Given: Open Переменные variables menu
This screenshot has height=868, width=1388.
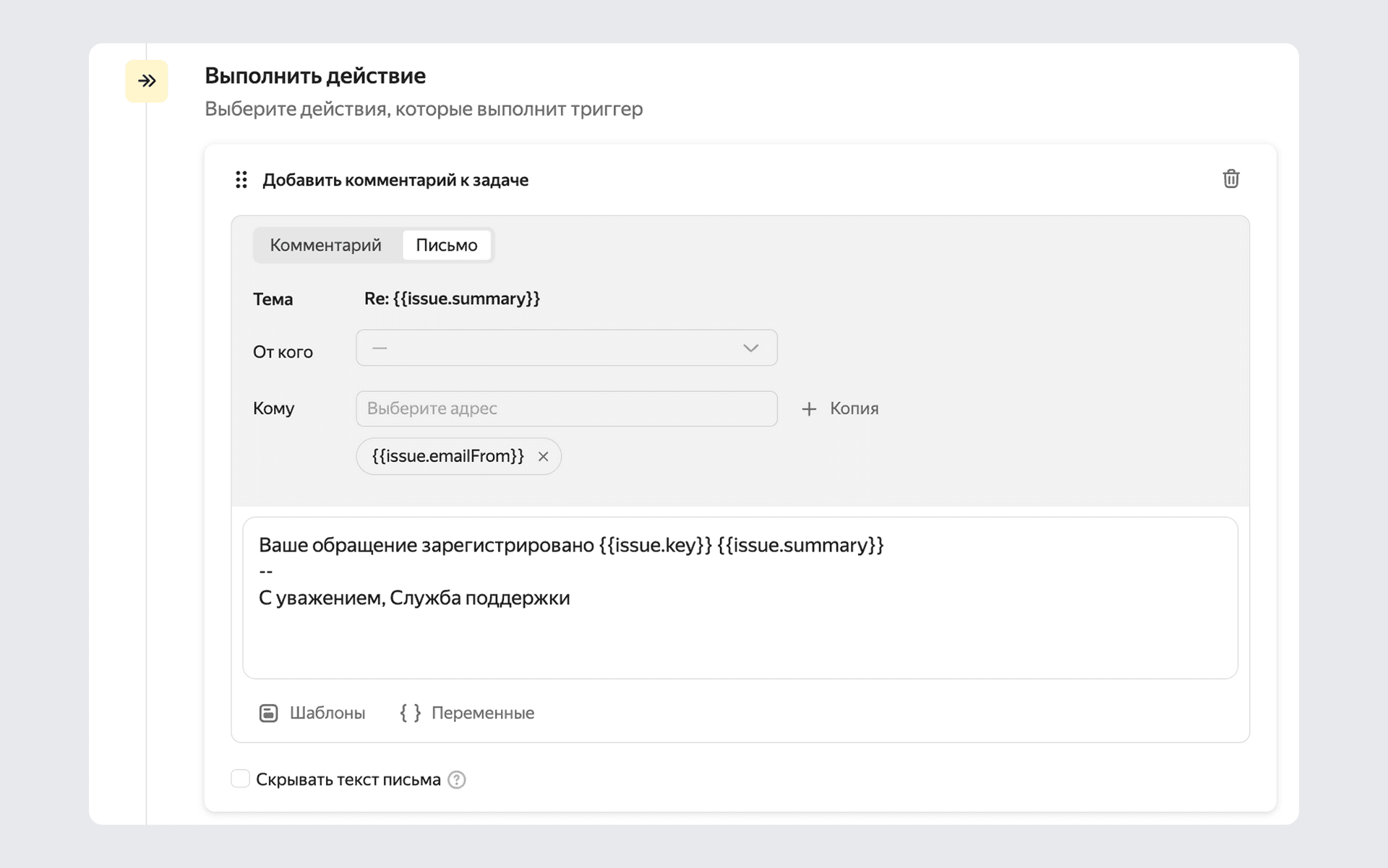Looking at the screenshot, I should tap(482, 713).
